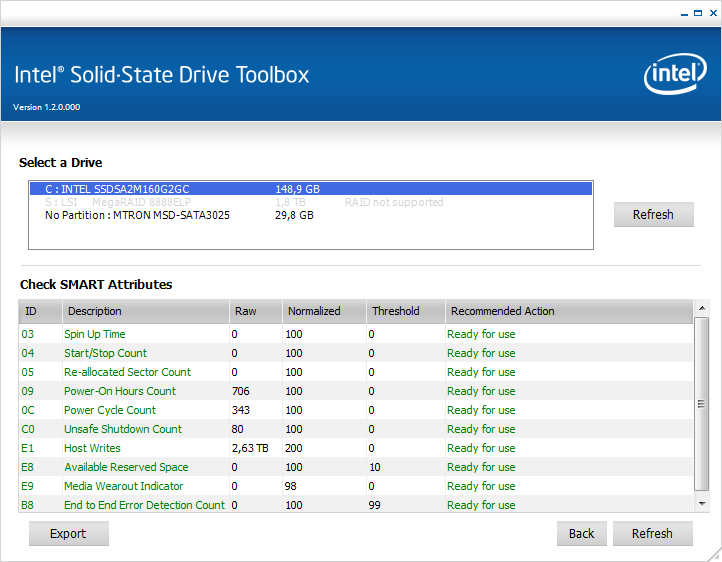722x562 pixels.
Task: Select the Host Writes row
Action: tap(355, 448)
